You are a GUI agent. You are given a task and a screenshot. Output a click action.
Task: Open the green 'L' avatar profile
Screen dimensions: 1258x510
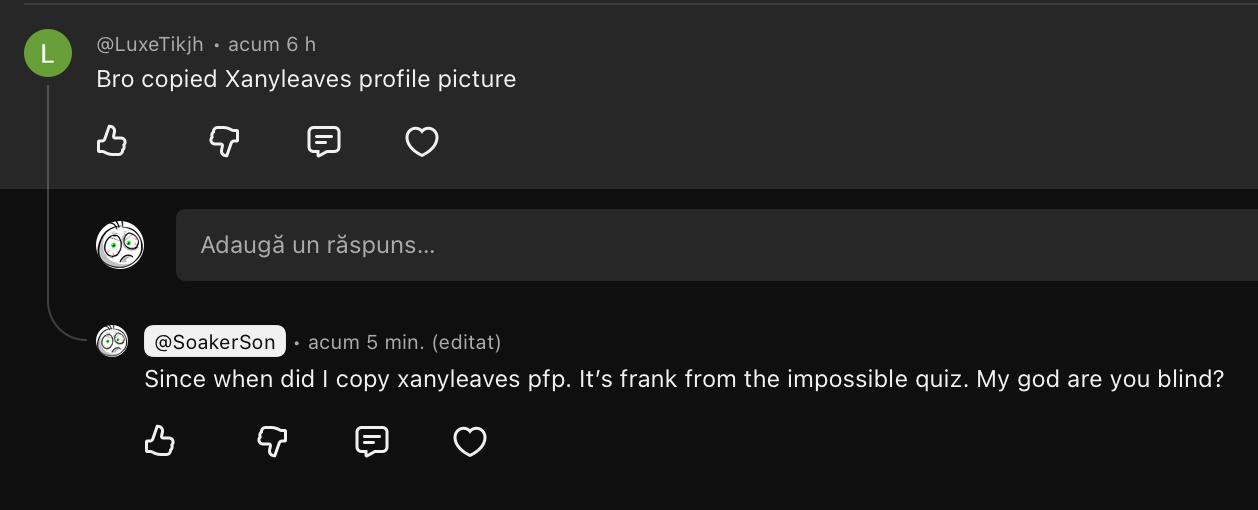click(x=48, y=54)
